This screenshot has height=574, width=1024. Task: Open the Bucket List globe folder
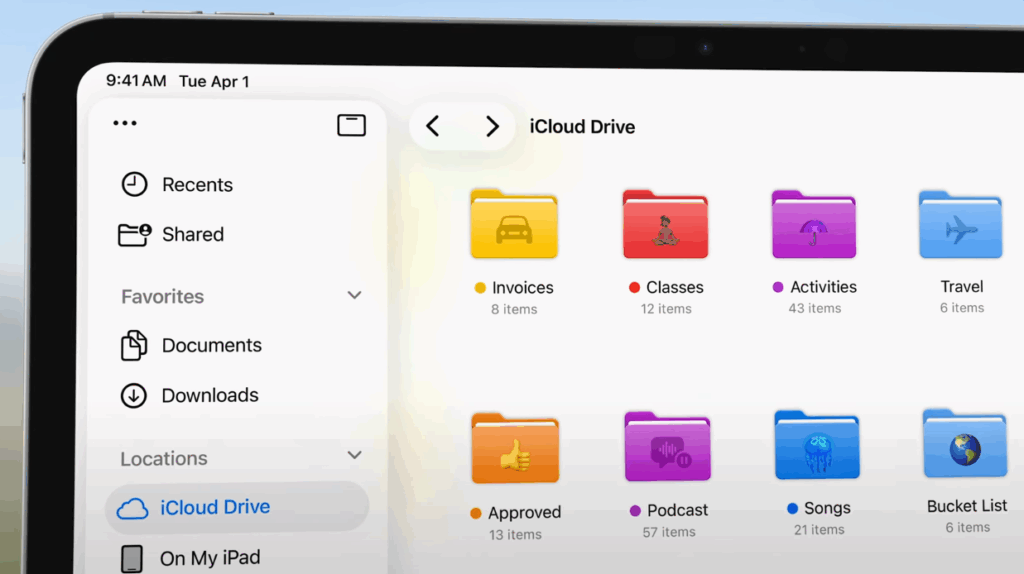(965, 443)
